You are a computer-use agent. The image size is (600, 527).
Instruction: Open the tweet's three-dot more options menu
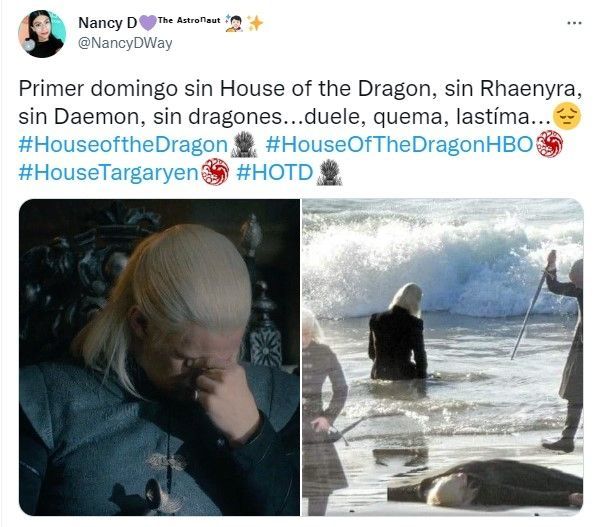click(574, 23)
